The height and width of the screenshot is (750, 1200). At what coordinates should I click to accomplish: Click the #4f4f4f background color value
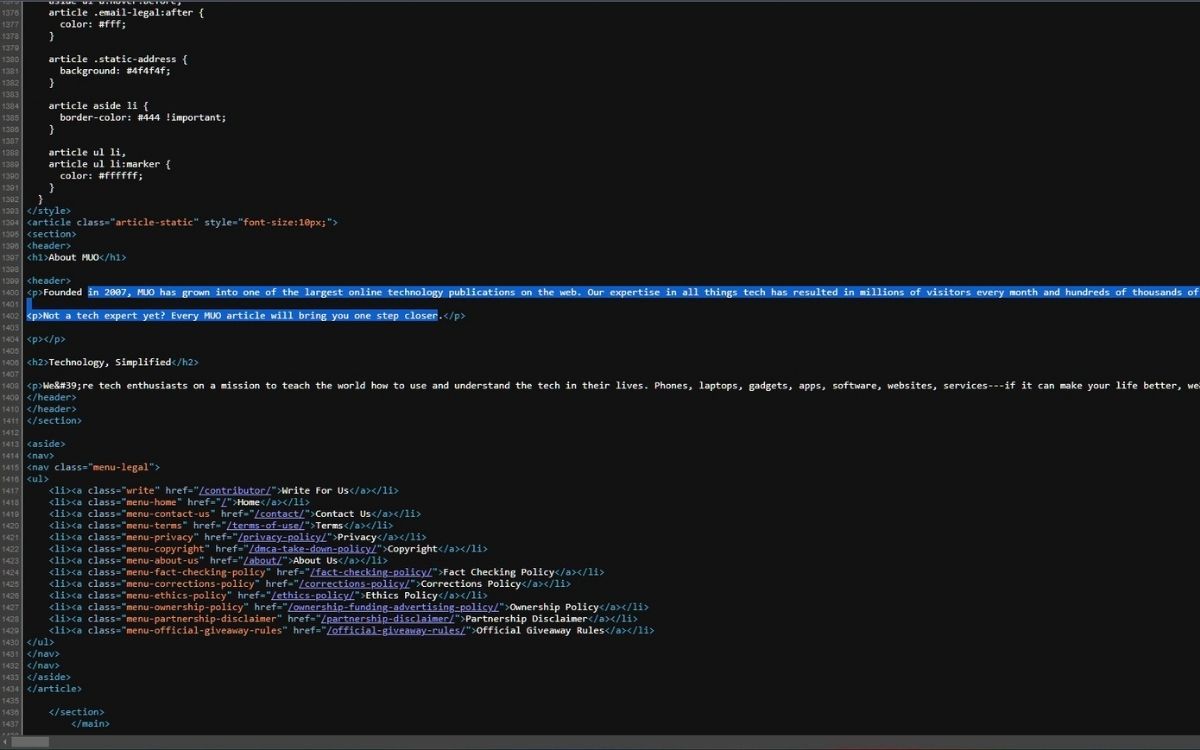[x=148, y=71]
